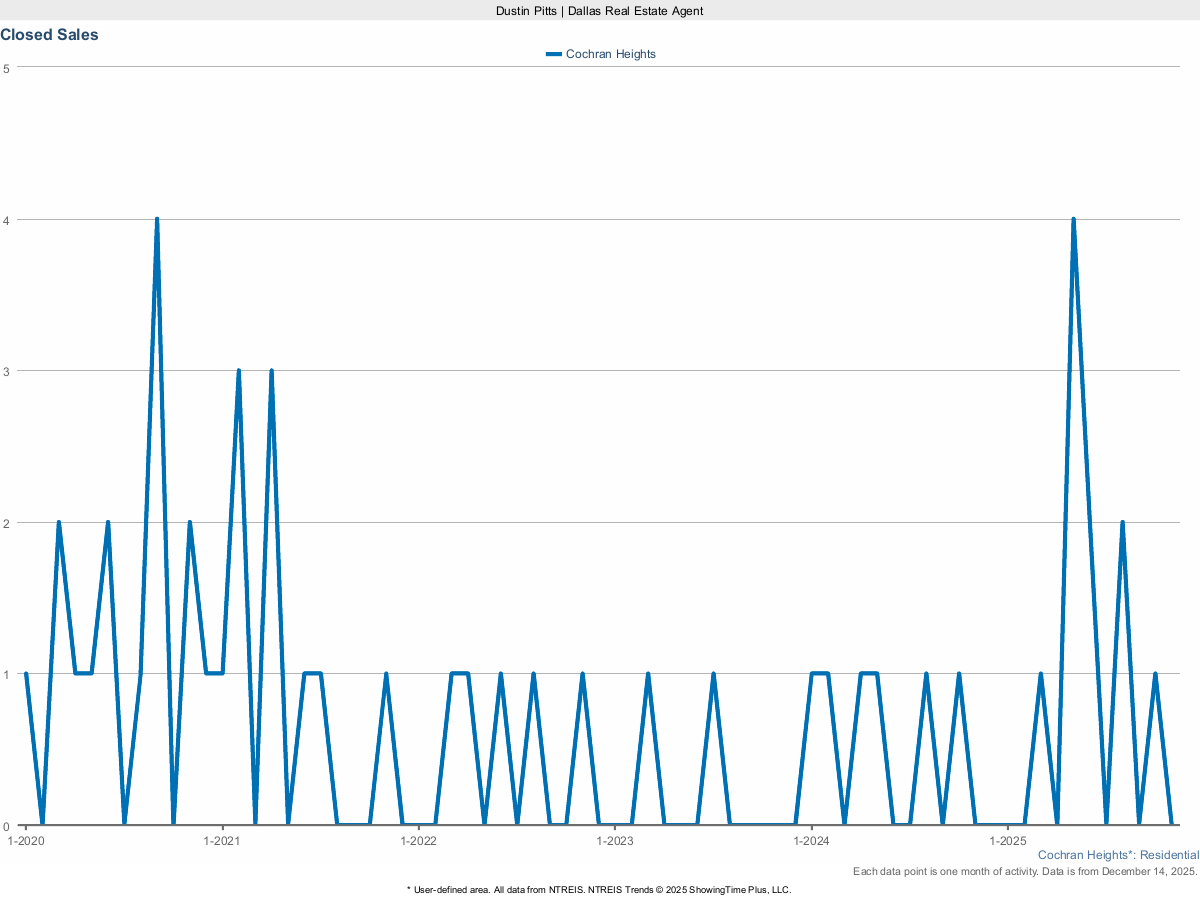This screenshot has width=1200, height=900.
Task: Click the y-axis label 3
Action: tap(6, 371)
